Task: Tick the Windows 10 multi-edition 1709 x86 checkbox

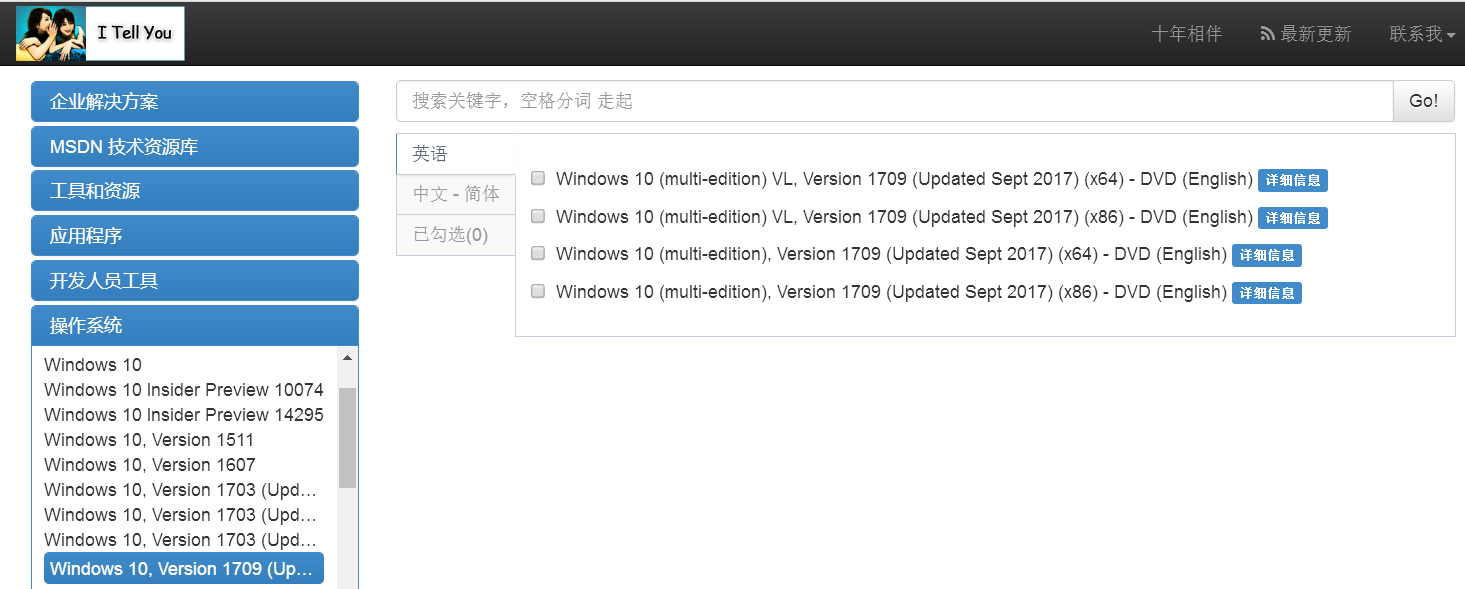Action: [537, 291]
